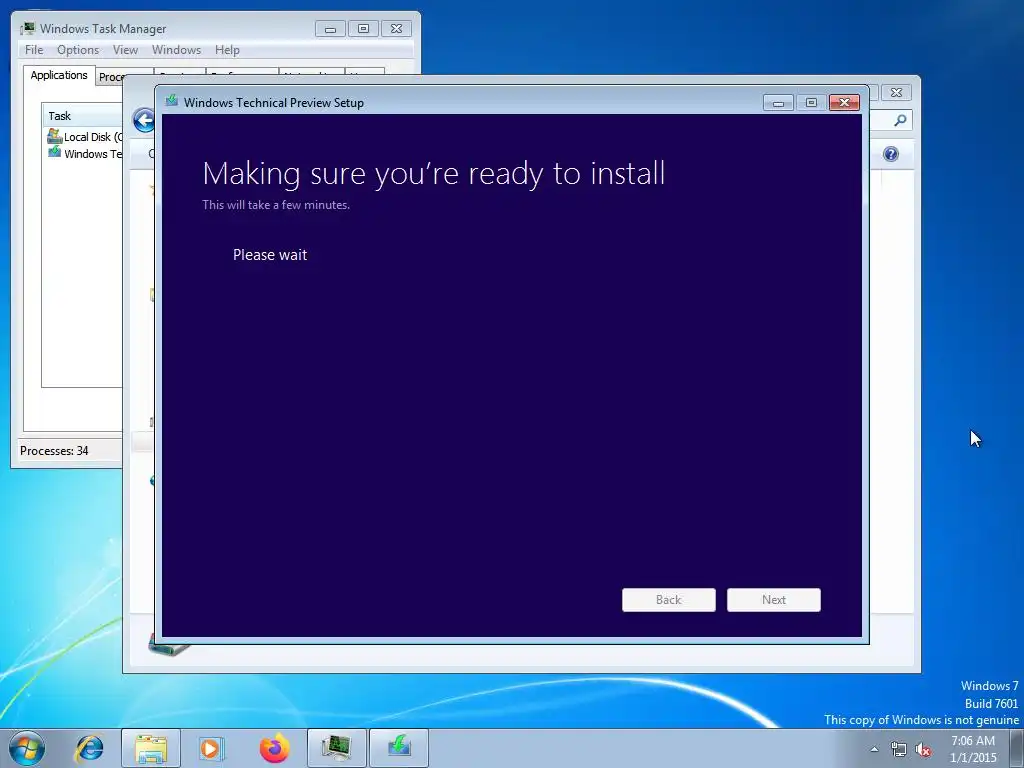Open View menu in Task Manager
The width and height of the screenshot is (1024, 768).
125,50
